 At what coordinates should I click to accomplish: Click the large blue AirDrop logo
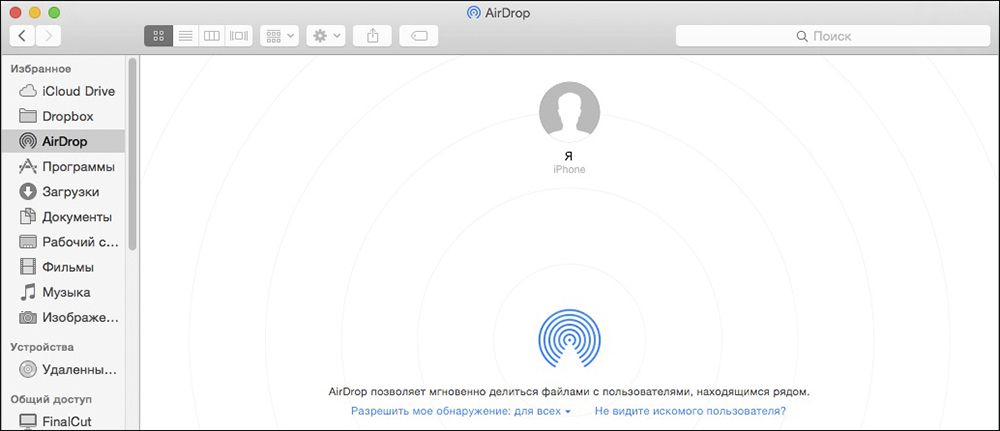(x=569, y=339)
